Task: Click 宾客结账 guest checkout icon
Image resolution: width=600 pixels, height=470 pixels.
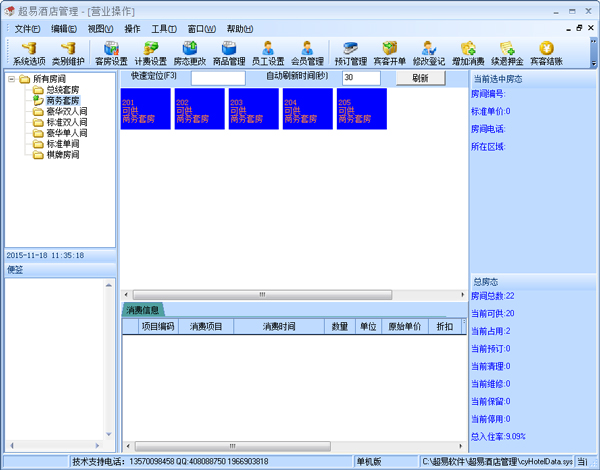Action: pyautogui.click(x=546, y=54)
